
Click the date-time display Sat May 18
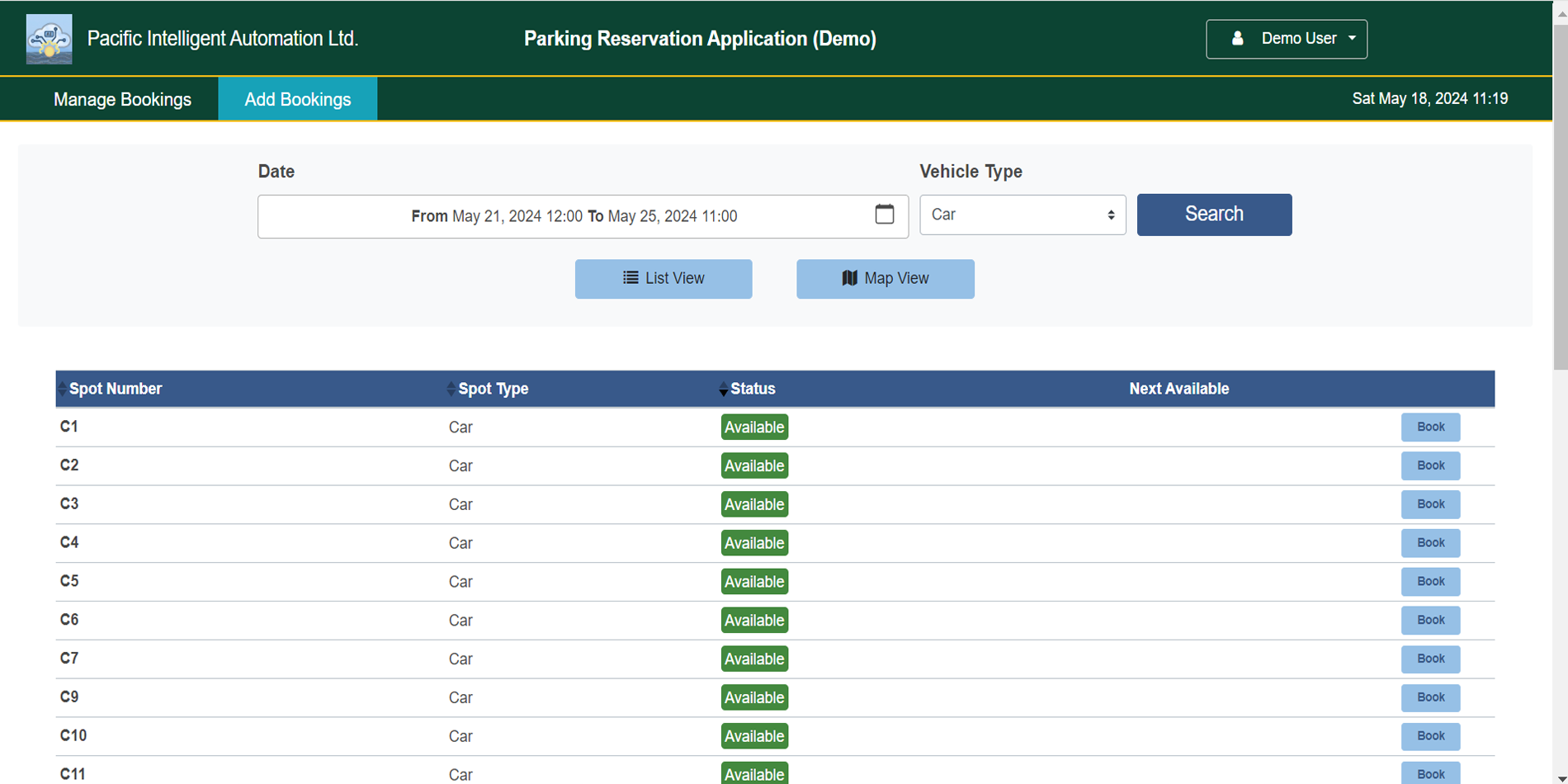pos(1429,99)
